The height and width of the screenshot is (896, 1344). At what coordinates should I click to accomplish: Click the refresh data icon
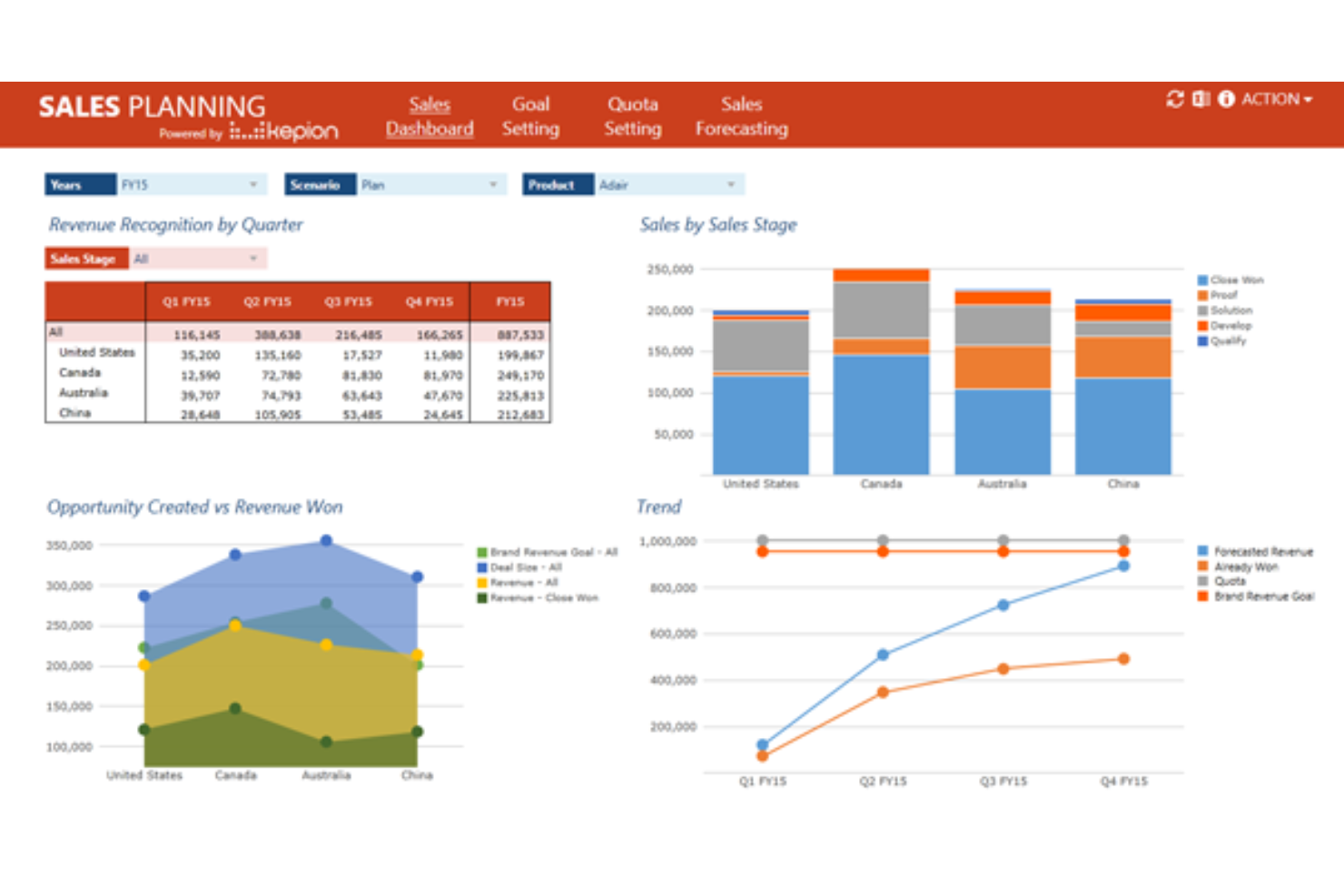pyautogui.click(x=1175, y=99)
